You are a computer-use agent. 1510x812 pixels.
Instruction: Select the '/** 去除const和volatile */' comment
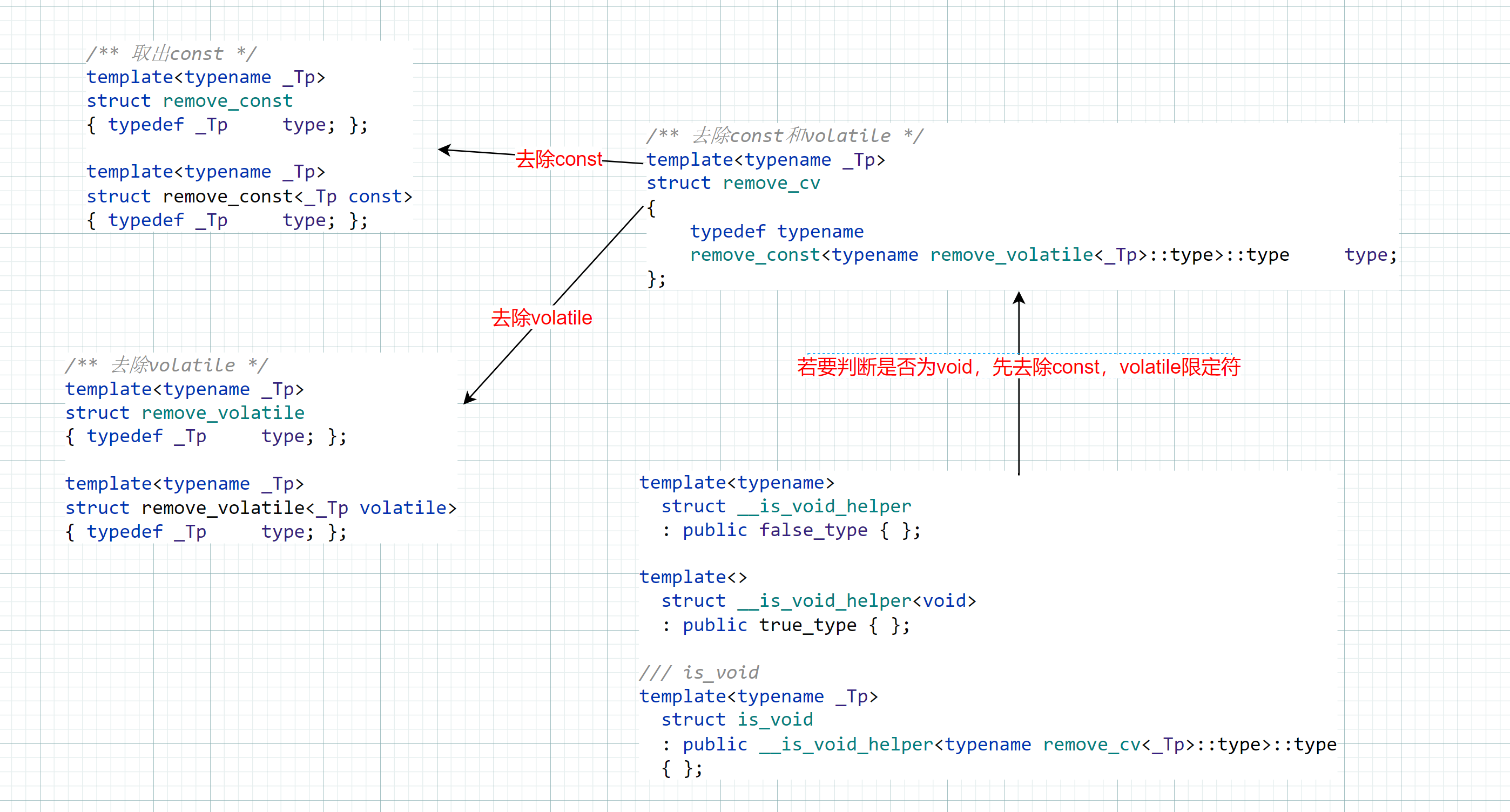(784, 136)
